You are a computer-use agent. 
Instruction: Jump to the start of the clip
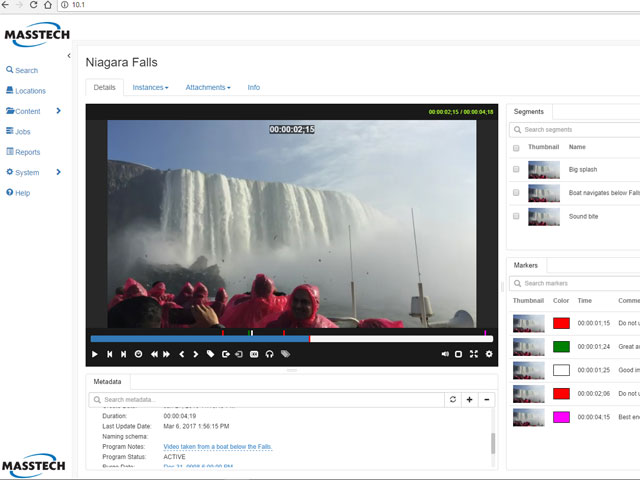click(109, 354)
